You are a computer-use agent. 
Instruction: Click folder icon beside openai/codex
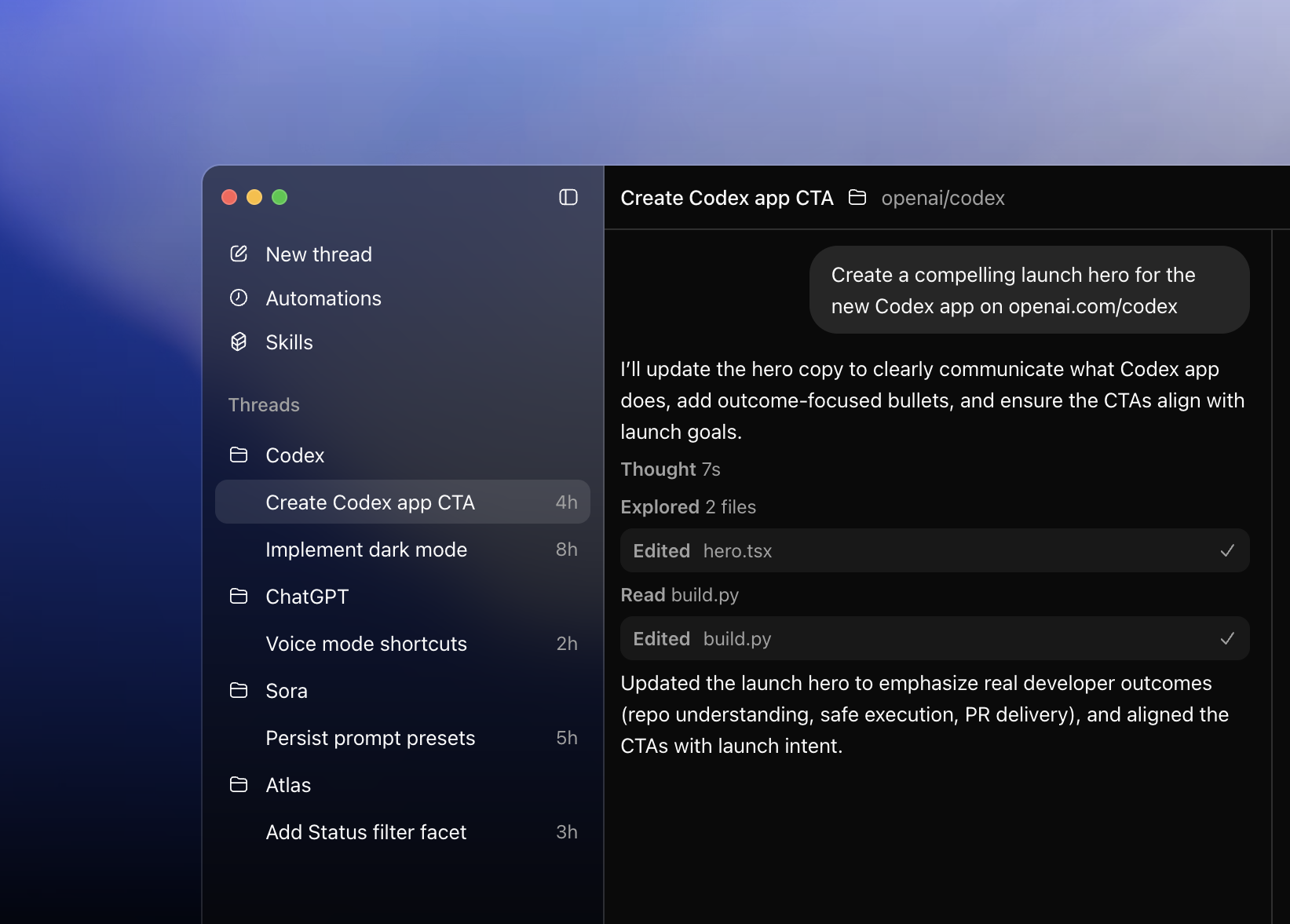[x=857, y=197]
